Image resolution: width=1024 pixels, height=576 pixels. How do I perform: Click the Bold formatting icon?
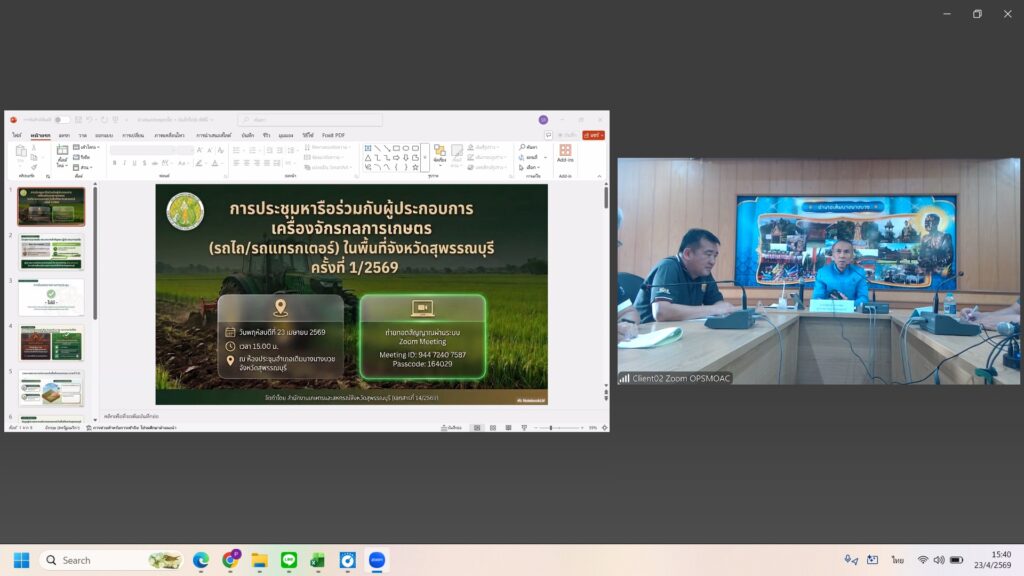click(114, 162)
